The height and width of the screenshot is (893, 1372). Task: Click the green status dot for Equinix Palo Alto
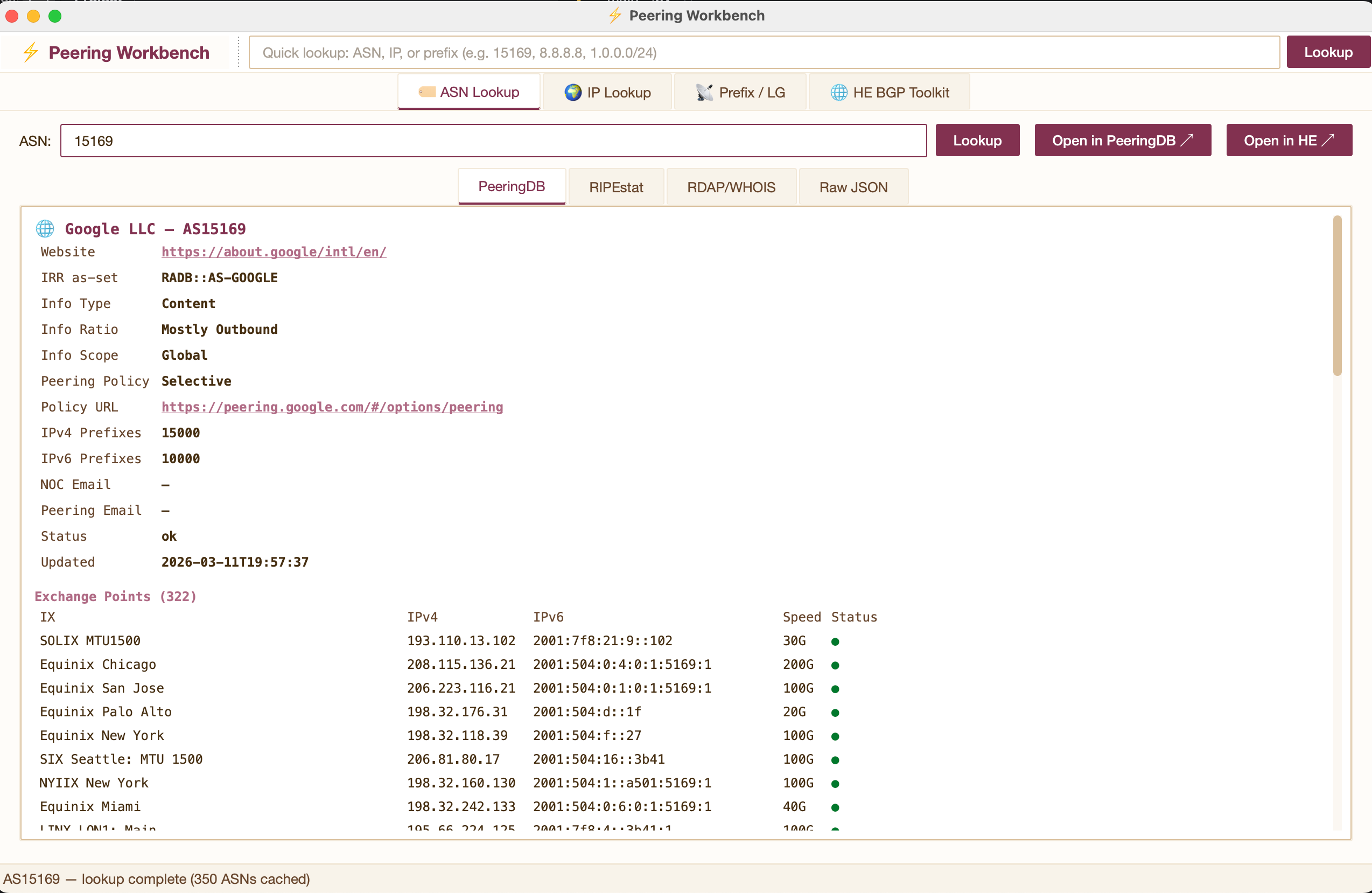835,713
